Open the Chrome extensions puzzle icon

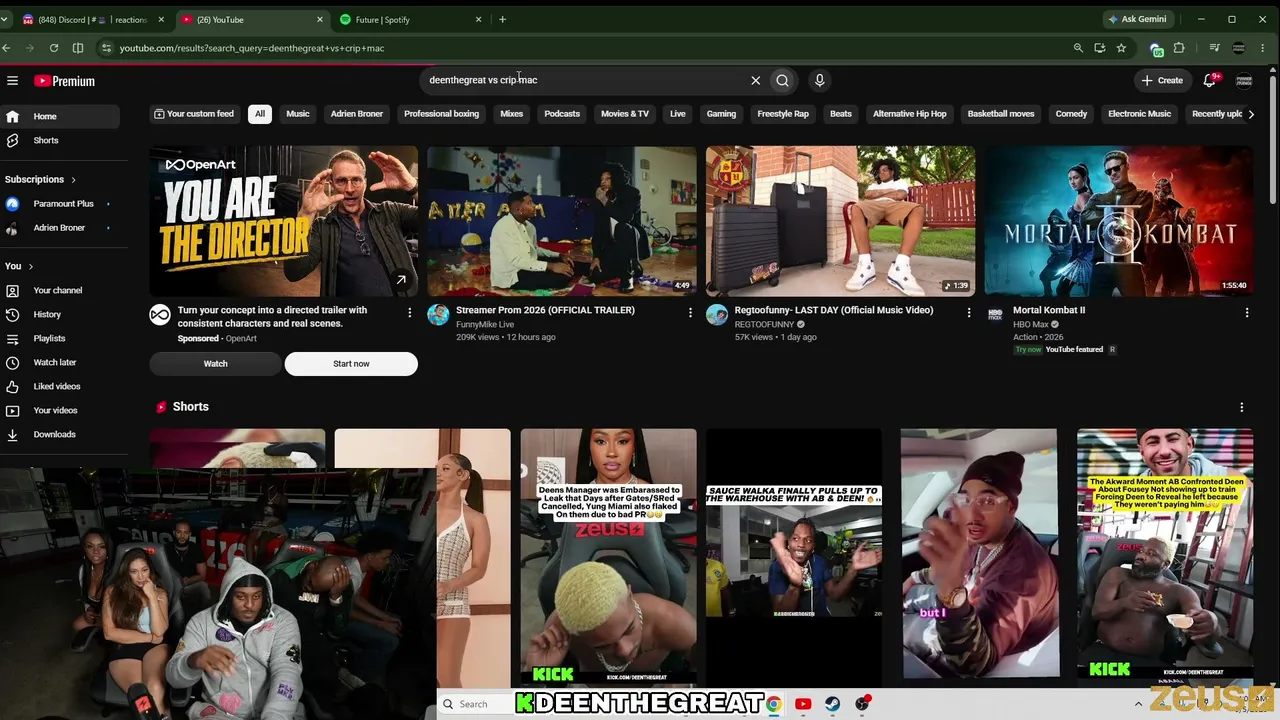[x=1179, y=48]
